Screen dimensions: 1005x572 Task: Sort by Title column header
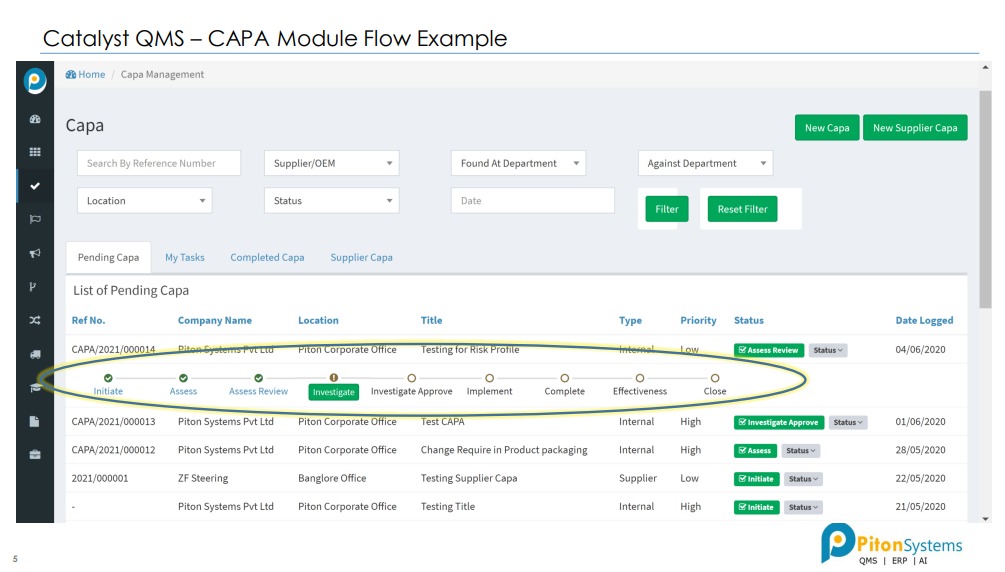pyautogui.click(x=431, y=320)
